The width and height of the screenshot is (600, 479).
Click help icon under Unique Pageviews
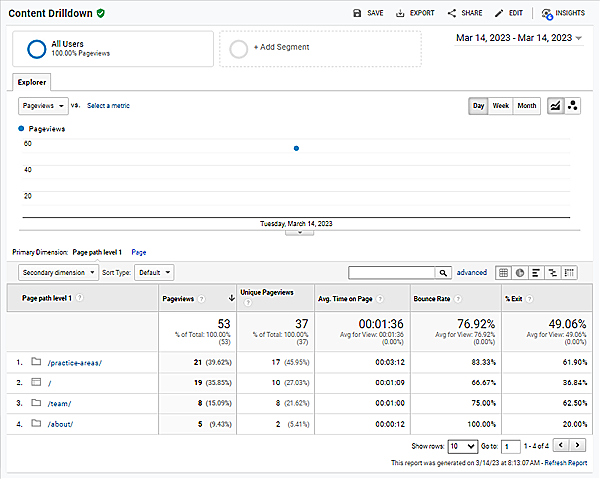point(248,303)
